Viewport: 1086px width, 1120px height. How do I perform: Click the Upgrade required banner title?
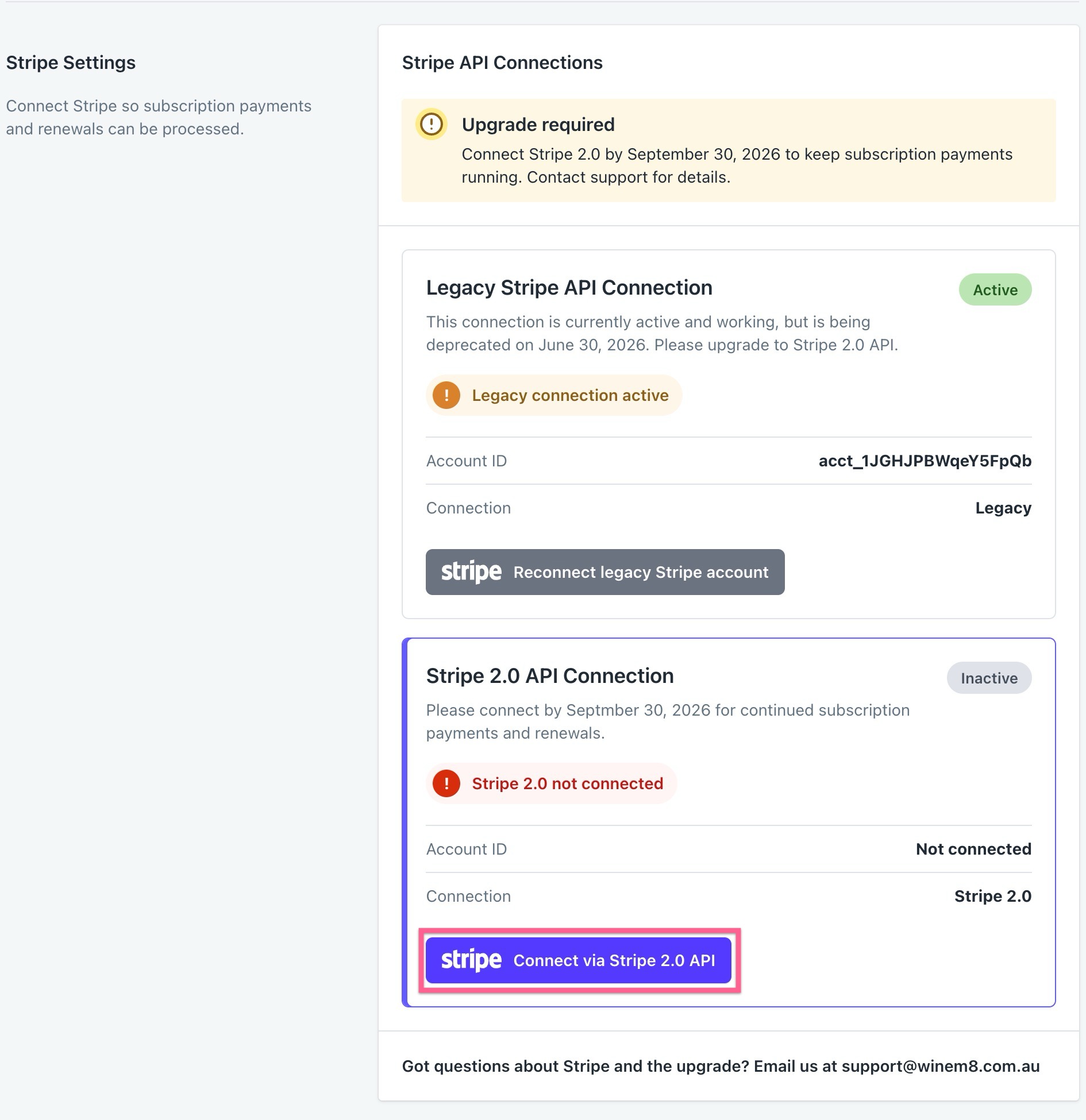(x=538, y=124)
